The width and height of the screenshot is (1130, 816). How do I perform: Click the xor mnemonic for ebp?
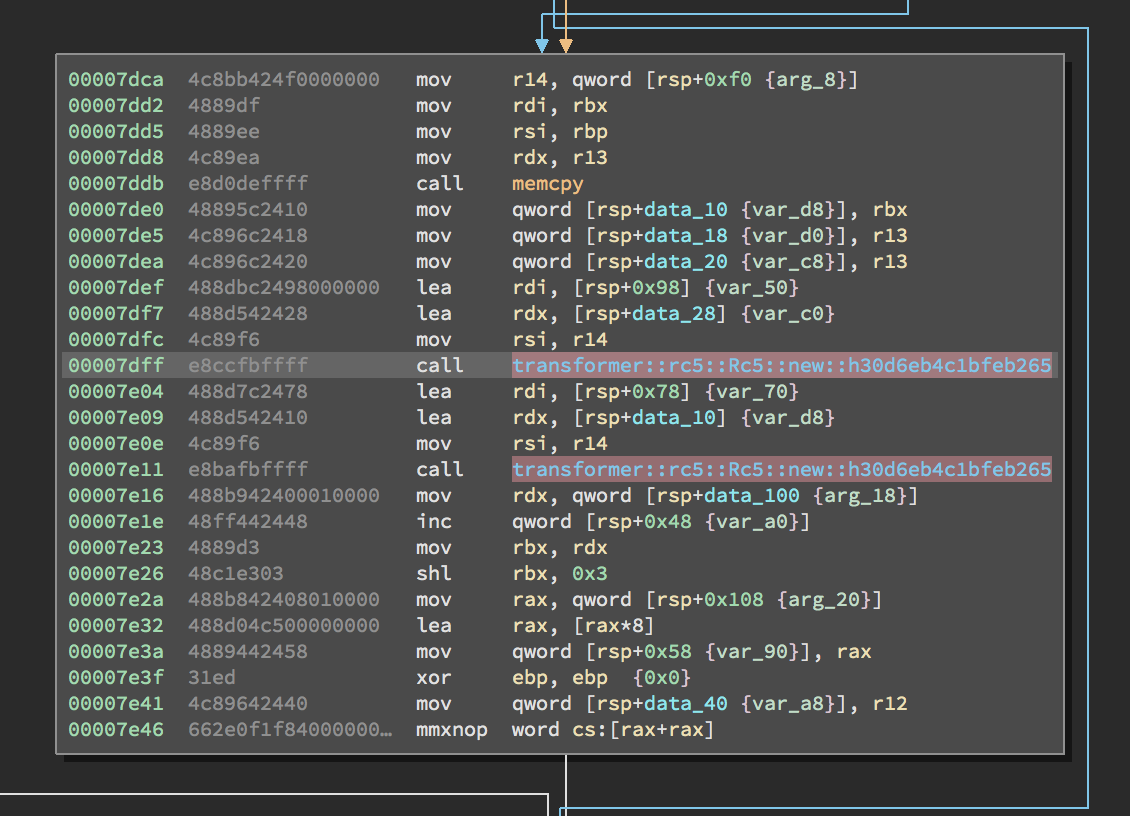tap(432, 678)
